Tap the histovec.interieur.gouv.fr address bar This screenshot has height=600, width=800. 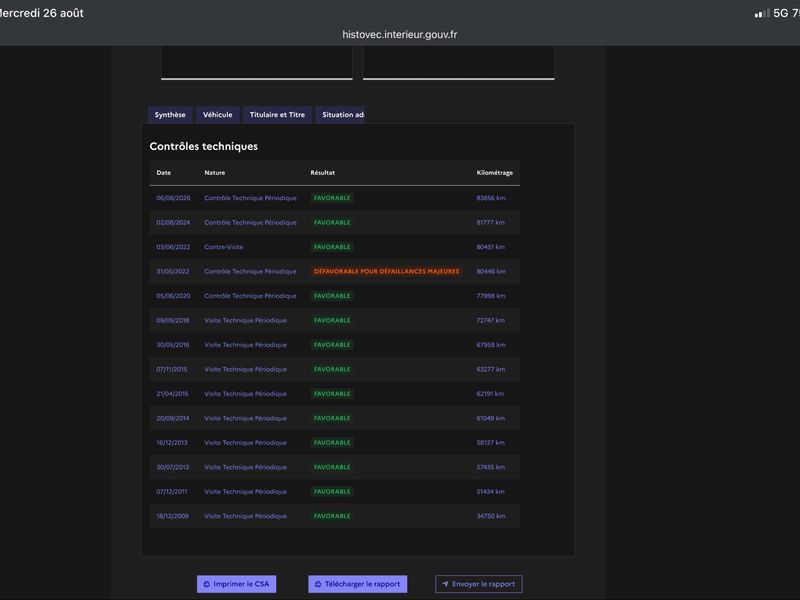pos(399,35)
